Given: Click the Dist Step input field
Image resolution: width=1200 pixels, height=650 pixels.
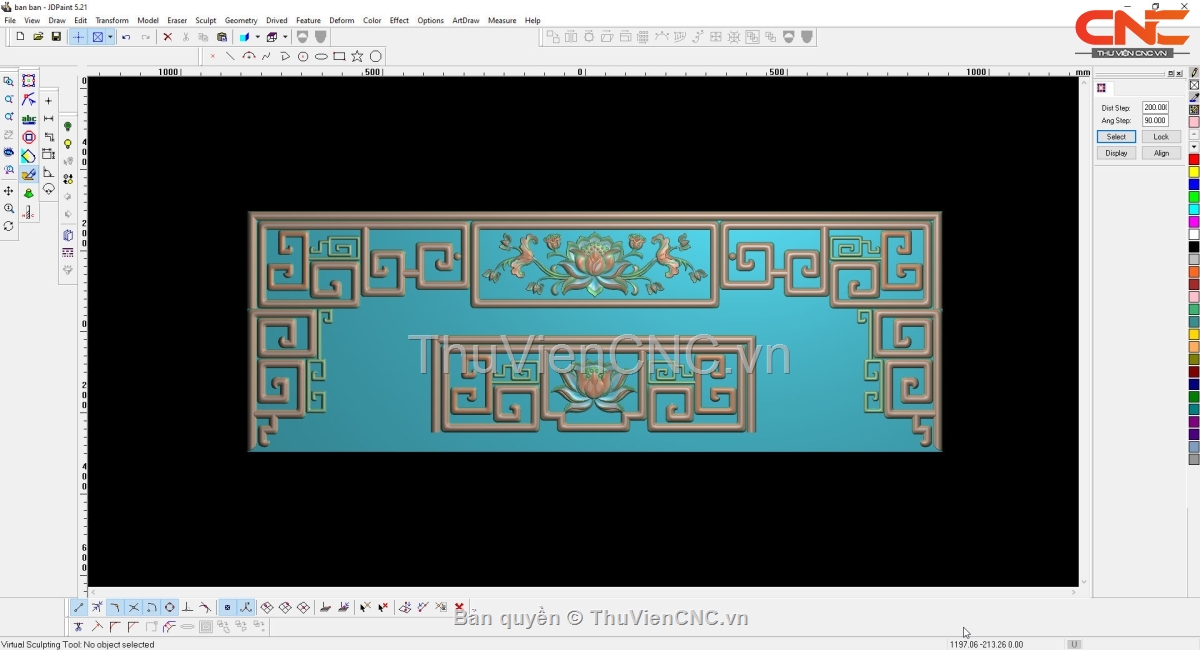Looking at the screenshot, I should pos(1155,107).
